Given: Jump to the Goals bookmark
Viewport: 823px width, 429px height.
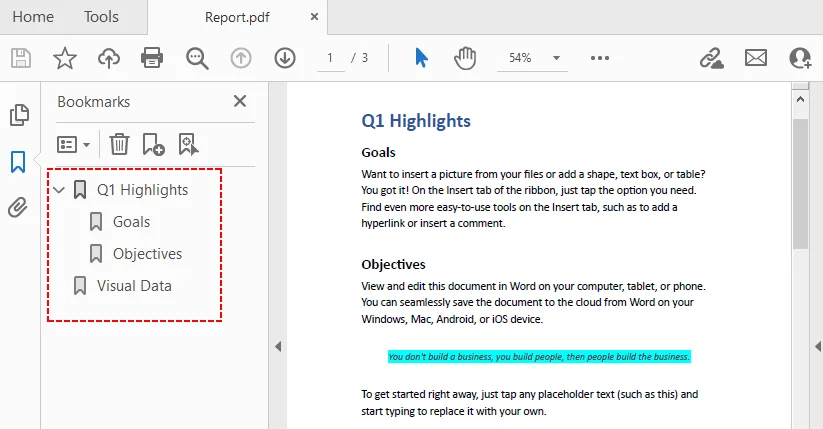Looking at the screenshot, I should click(131, 222).
